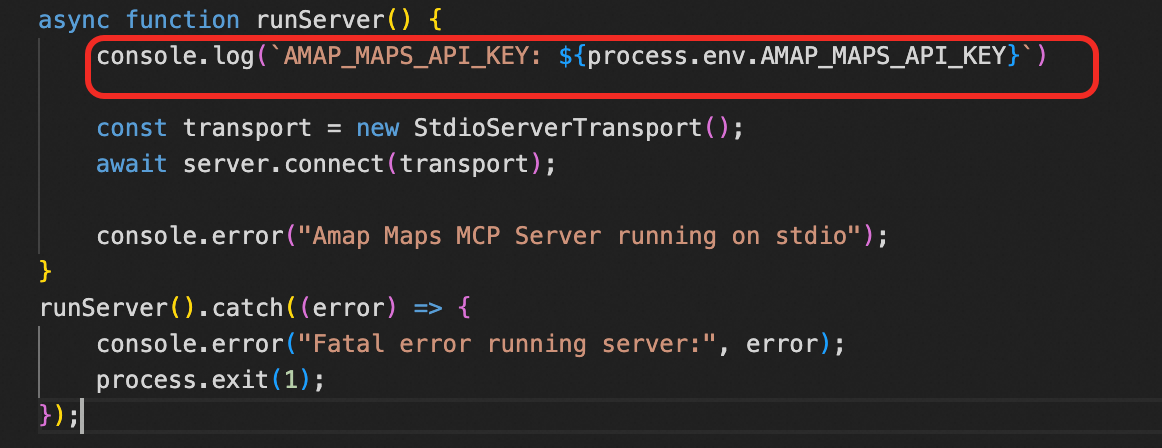Place cursor after the final }); line
Image resolution: width=1162 pixels, height=448 pixels.
tap(80, 416)
